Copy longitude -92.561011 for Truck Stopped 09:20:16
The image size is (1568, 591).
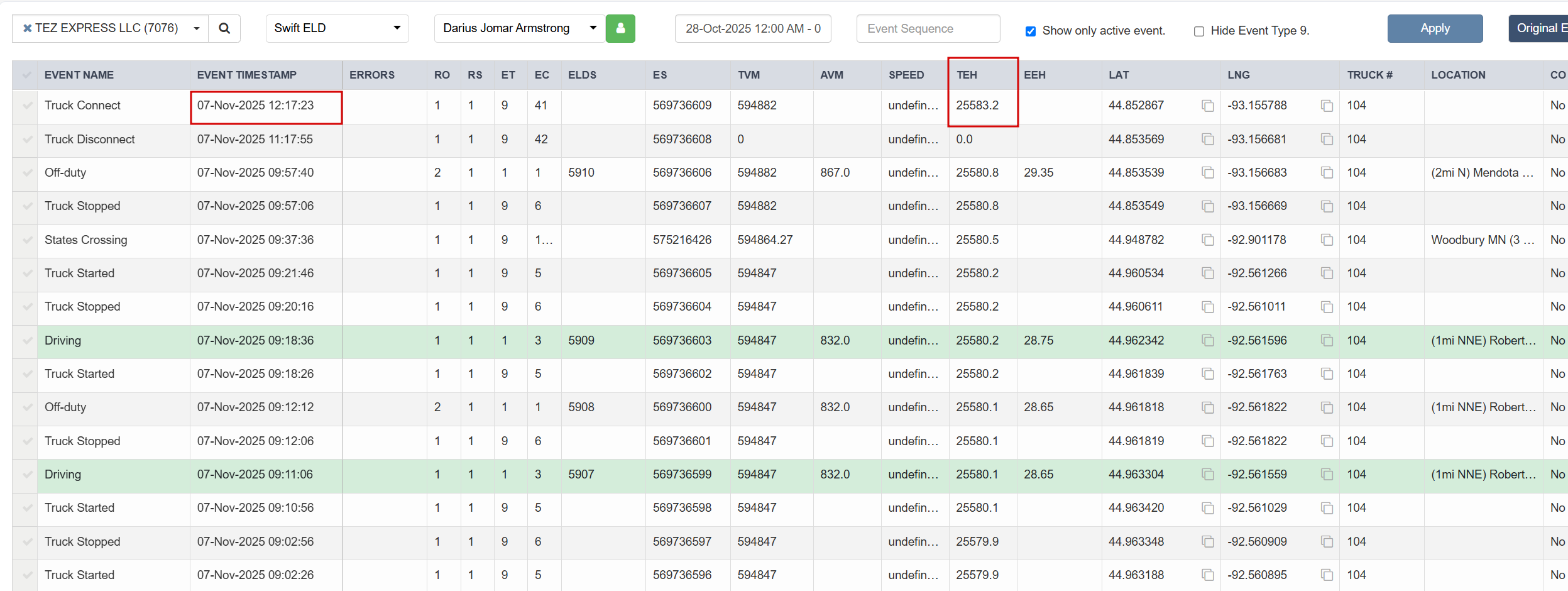[x=1327, y=307]
